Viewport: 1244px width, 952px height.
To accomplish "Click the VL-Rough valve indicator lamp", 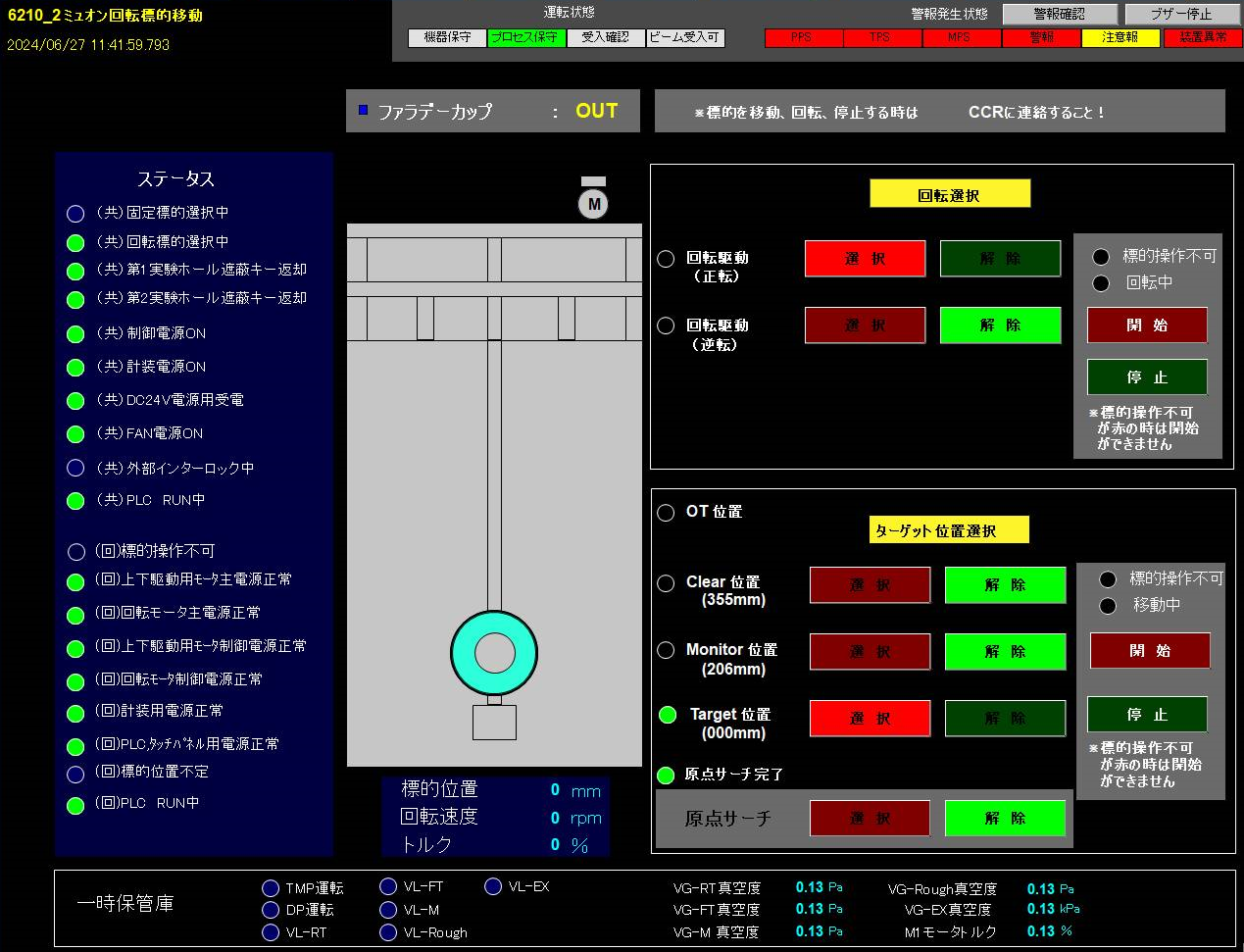I will click(x=388, y=932).
